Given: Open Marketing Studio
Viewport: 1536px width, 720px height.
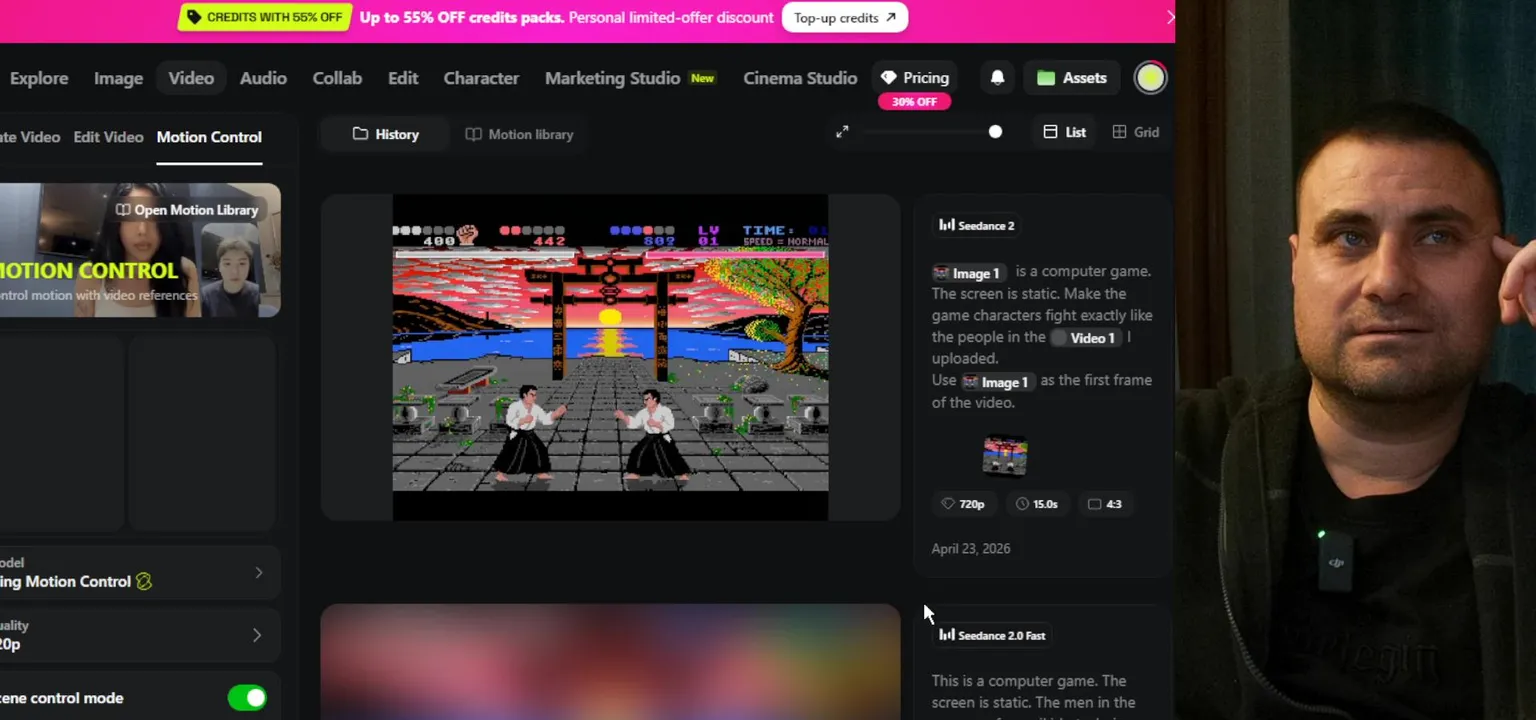Looking at the screenshot, I should [629, 78].
